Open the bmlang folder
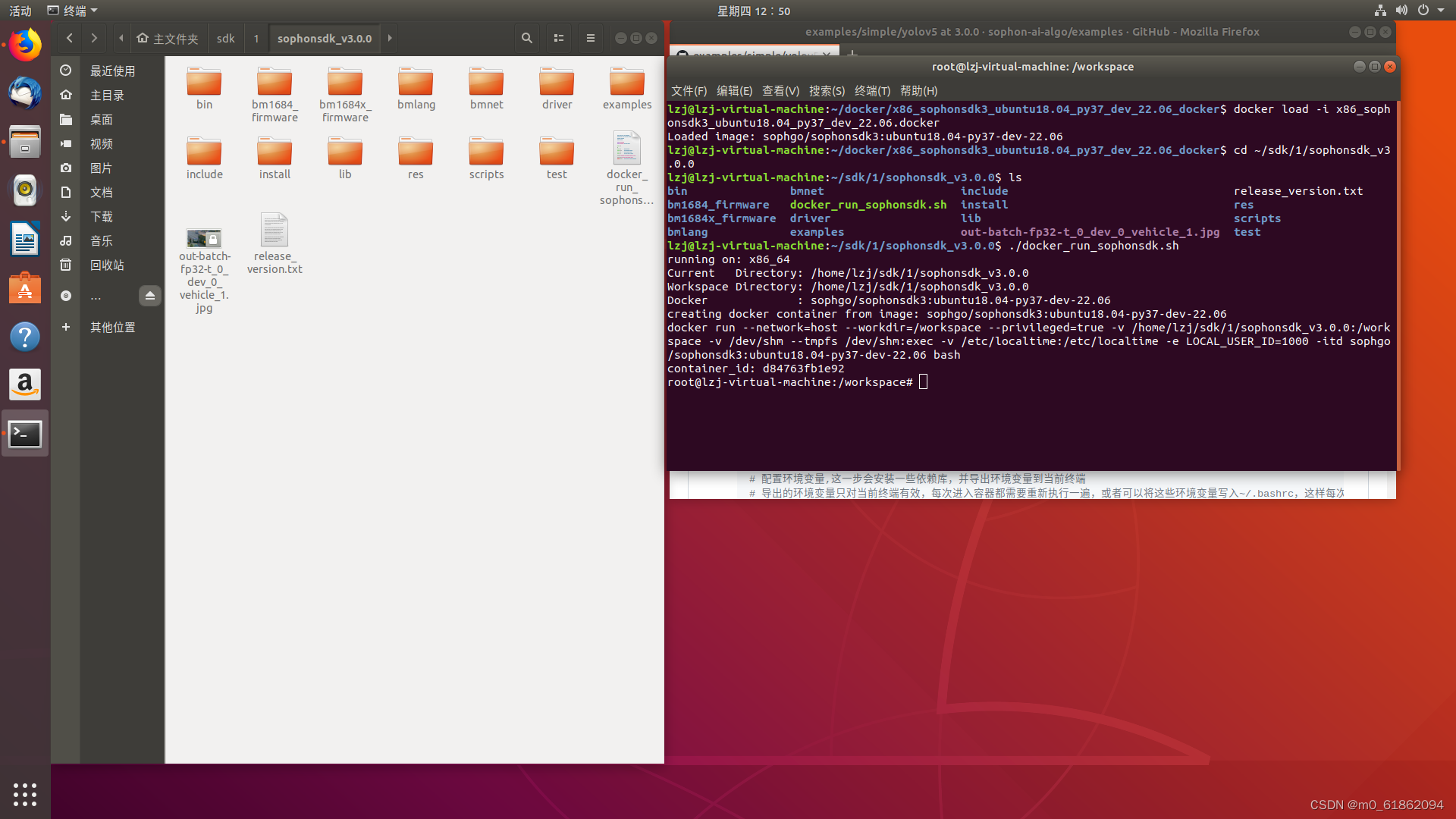 [416, 89]
